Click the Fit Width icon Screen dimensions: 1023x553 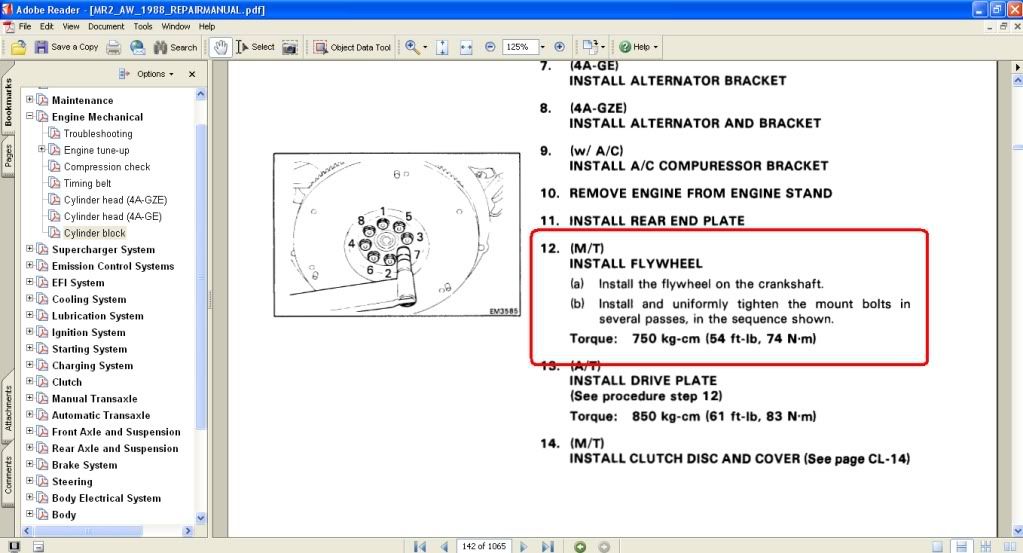pos(466,47)
